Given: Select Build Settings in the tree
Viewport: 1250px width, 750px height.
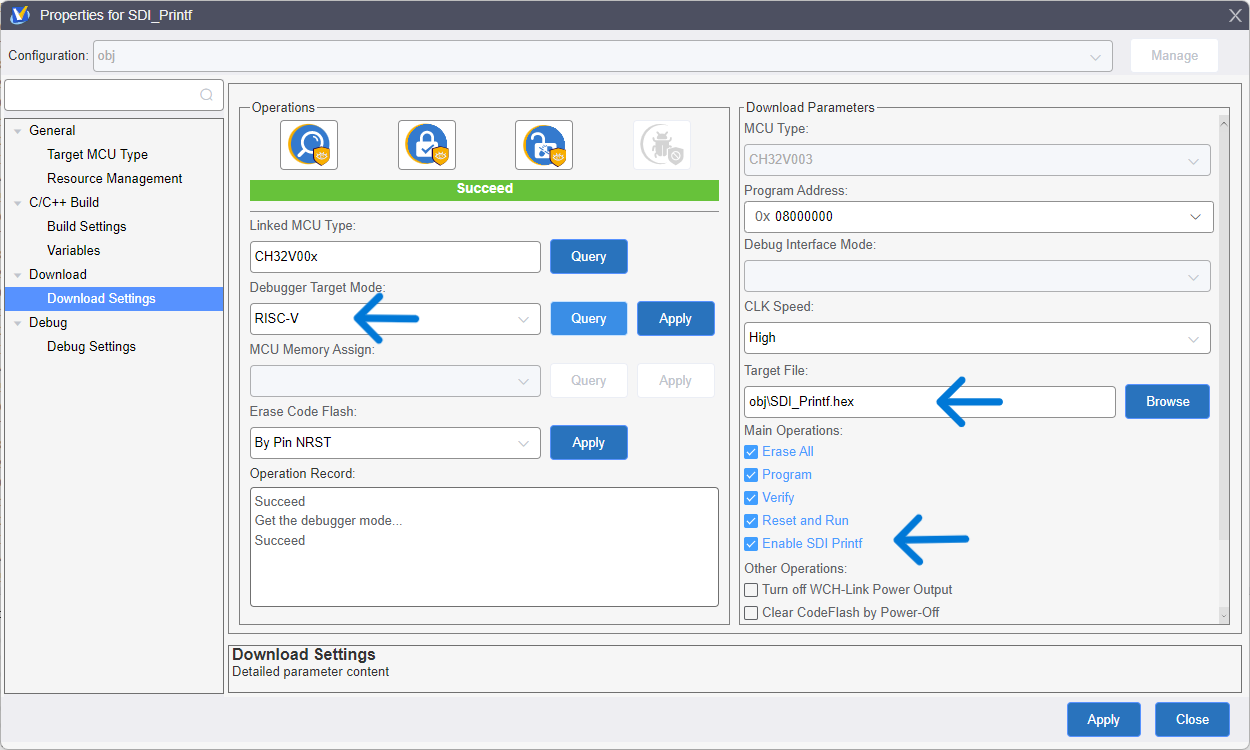Looking at the screenshot, I should (87, 227).
